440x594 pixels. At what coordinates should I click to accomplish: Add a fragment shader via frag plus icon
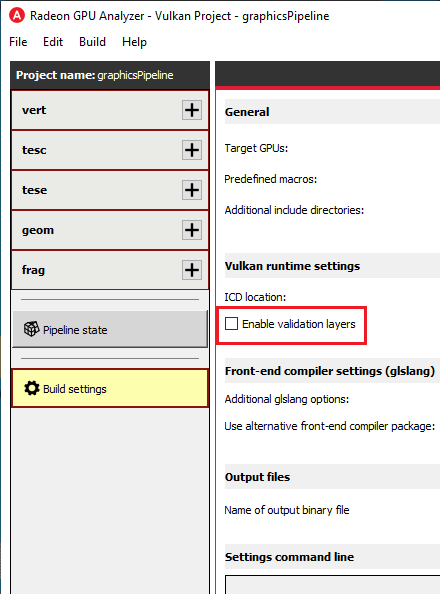192,270
